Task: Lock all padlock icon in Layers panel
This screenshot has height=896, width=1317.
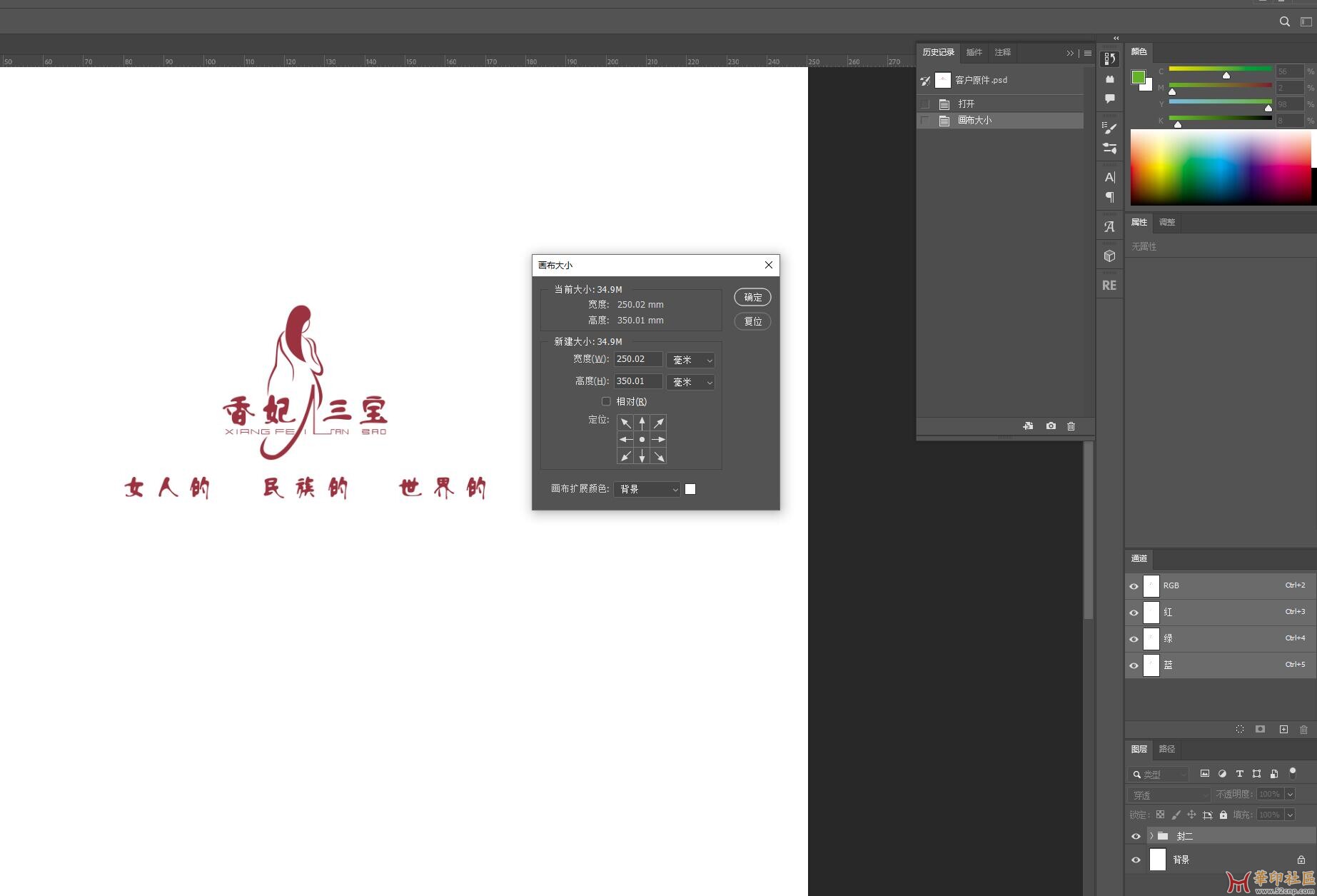Action: [x=1223, y=815]
